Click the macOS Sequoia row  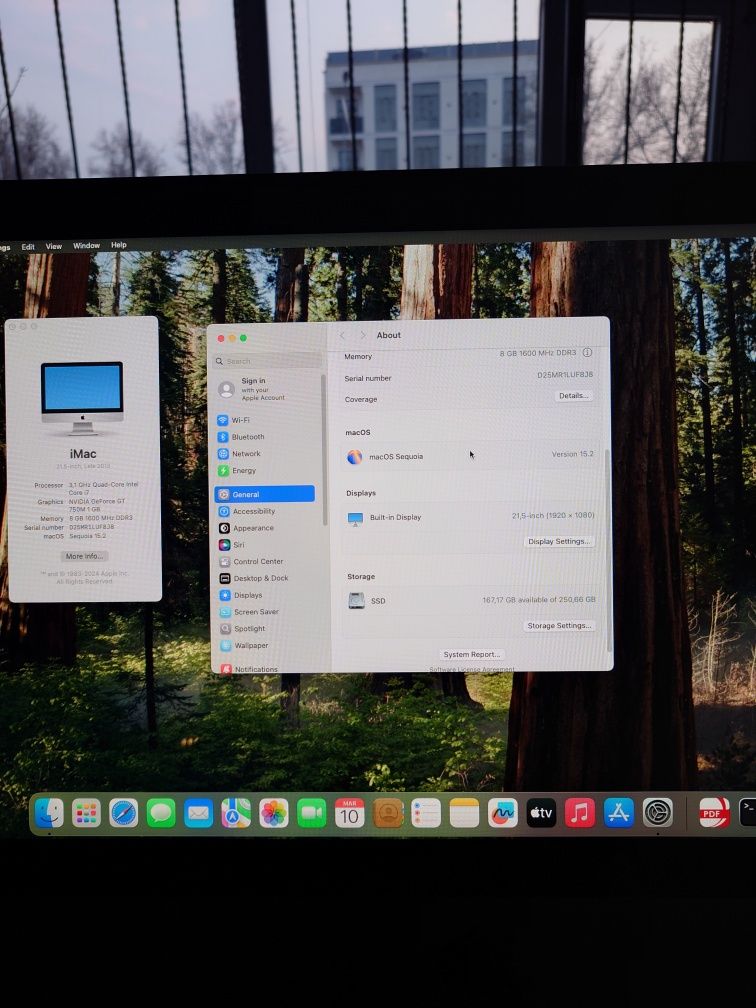(x=470, y=456)
